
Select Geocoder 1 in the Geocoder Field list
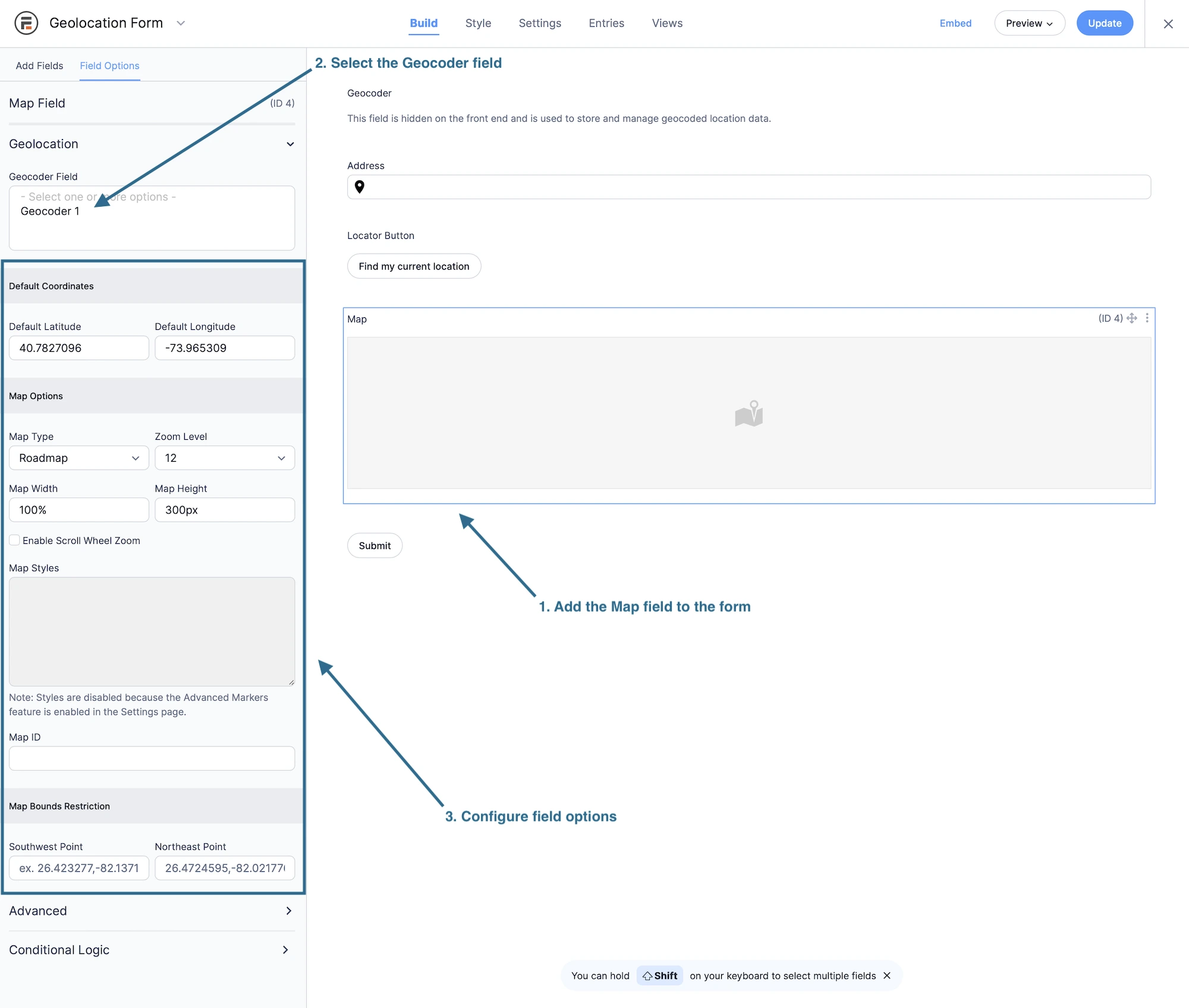pos(50,212)
